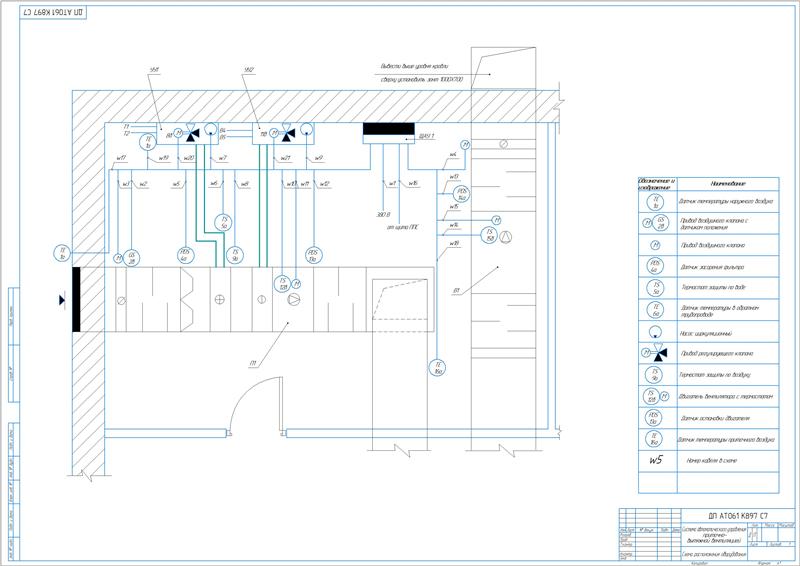Click the black ЩАУ 1 control cabinet block
This screenshot has width=800, height=566.
point(388,129)
